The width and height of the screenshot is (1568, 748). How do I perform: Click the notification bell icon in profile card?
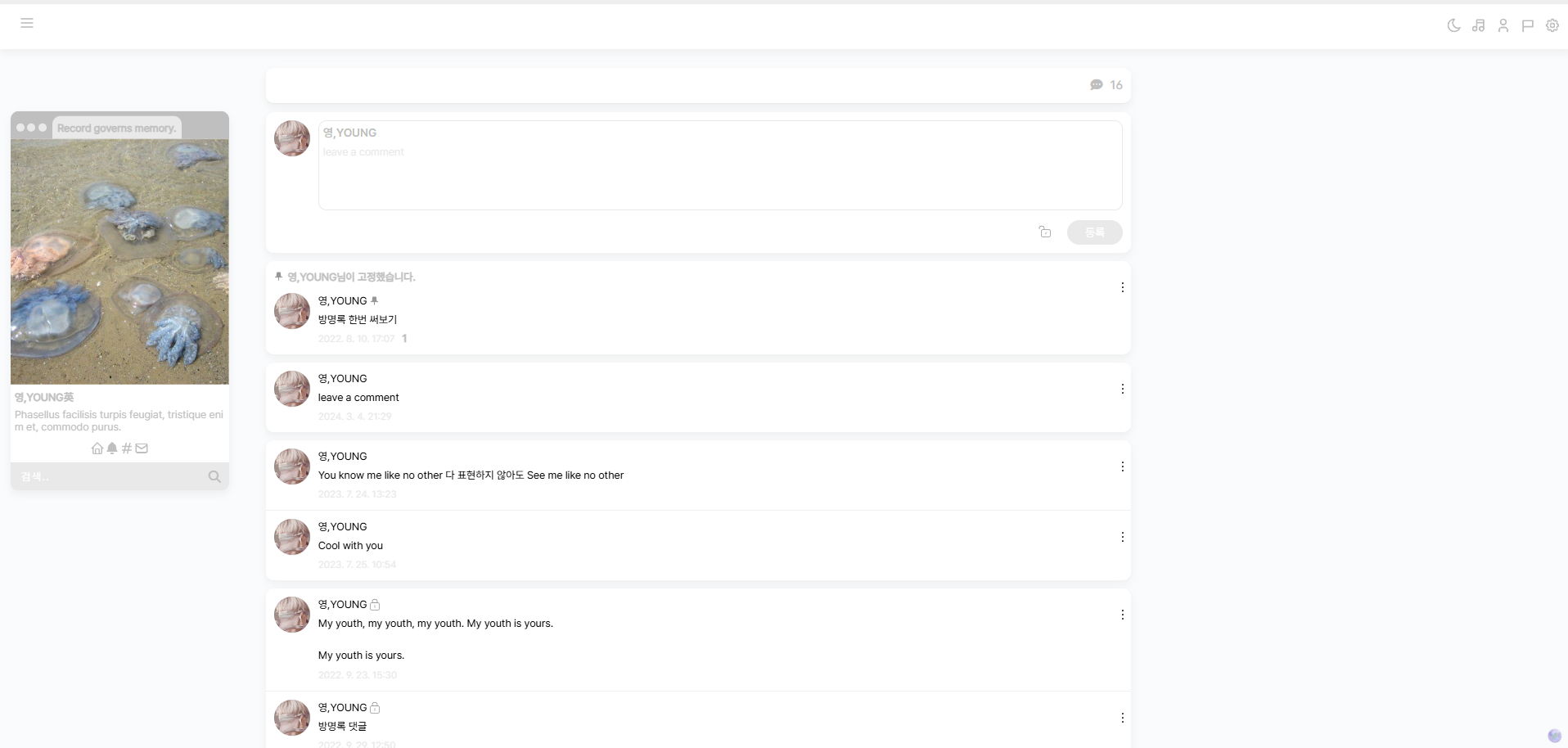tap(112, 448)
